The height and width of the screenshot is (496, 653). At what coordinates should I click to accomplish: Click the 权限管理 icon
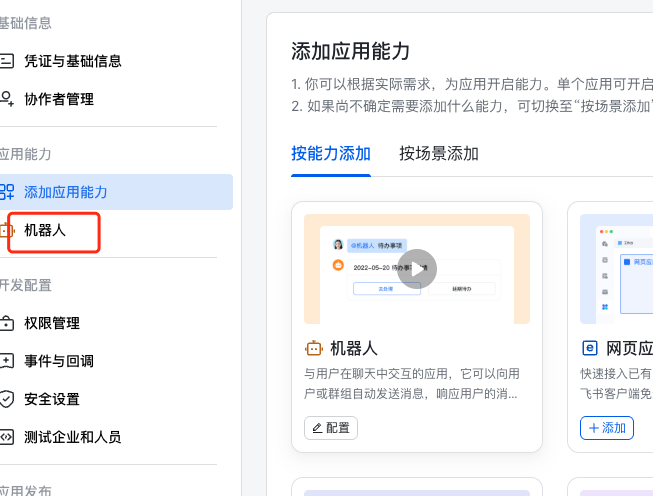(x=6, y=323)
